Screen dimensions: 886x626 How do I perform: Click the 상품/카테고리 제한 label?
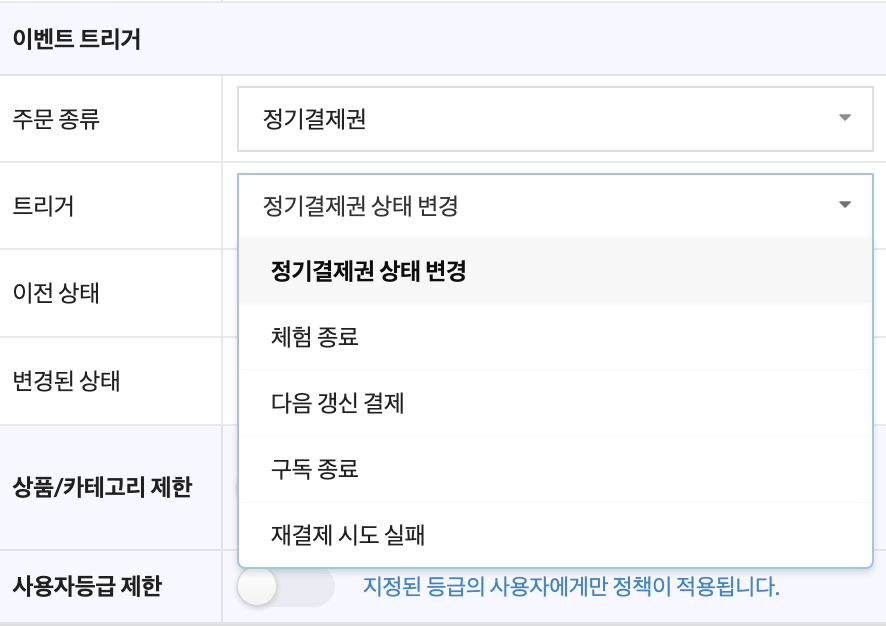[x=102, y=488]
